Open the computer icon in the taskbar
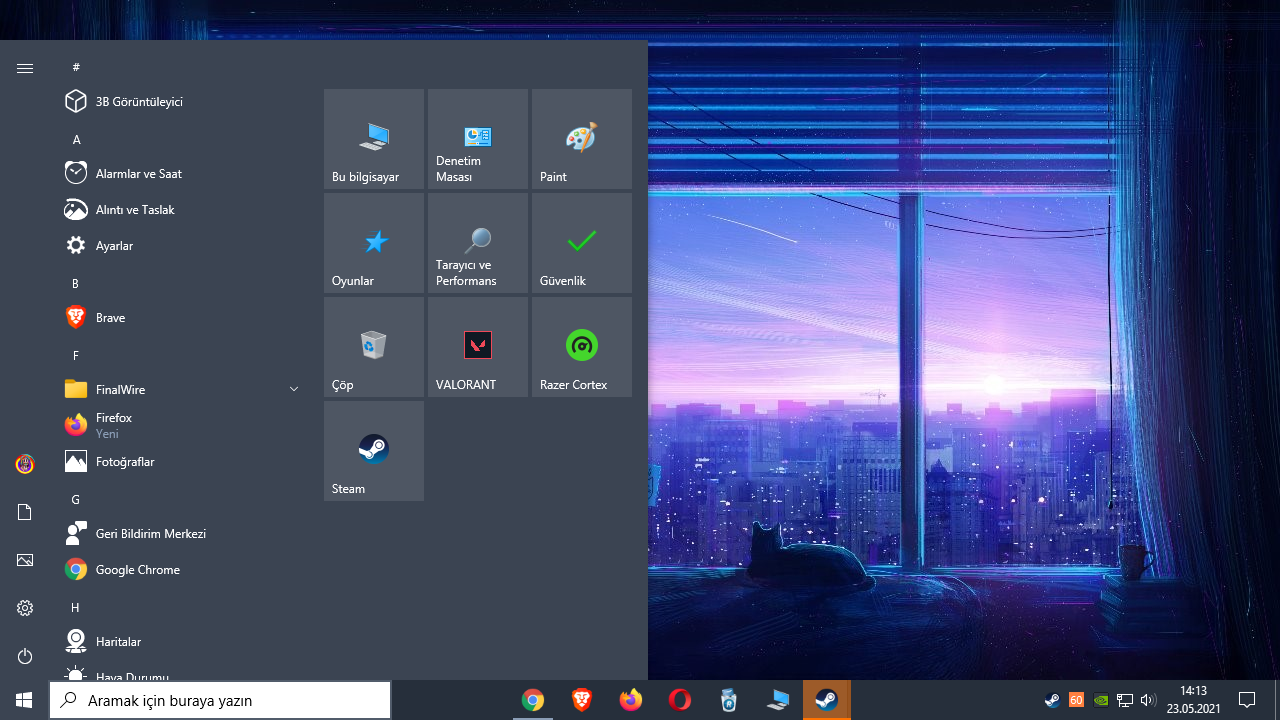 point(778,700)
